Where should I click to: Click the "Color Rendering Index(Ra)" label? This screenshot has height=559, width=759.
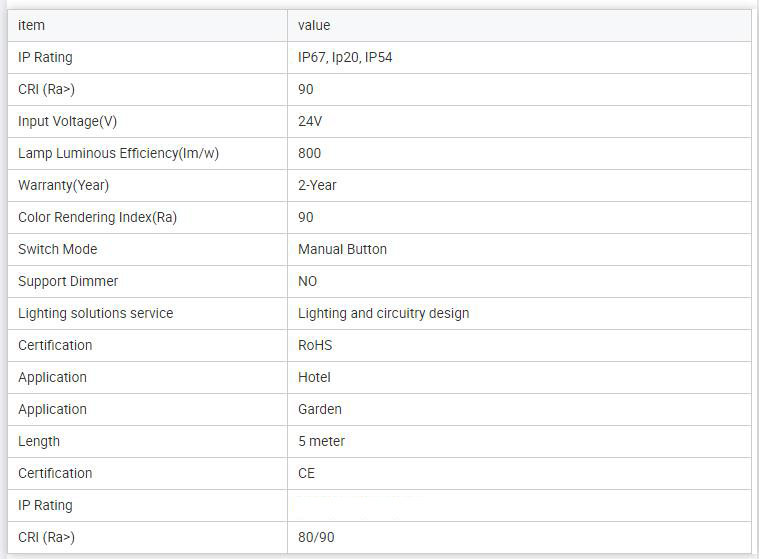[x=97, y=217]
